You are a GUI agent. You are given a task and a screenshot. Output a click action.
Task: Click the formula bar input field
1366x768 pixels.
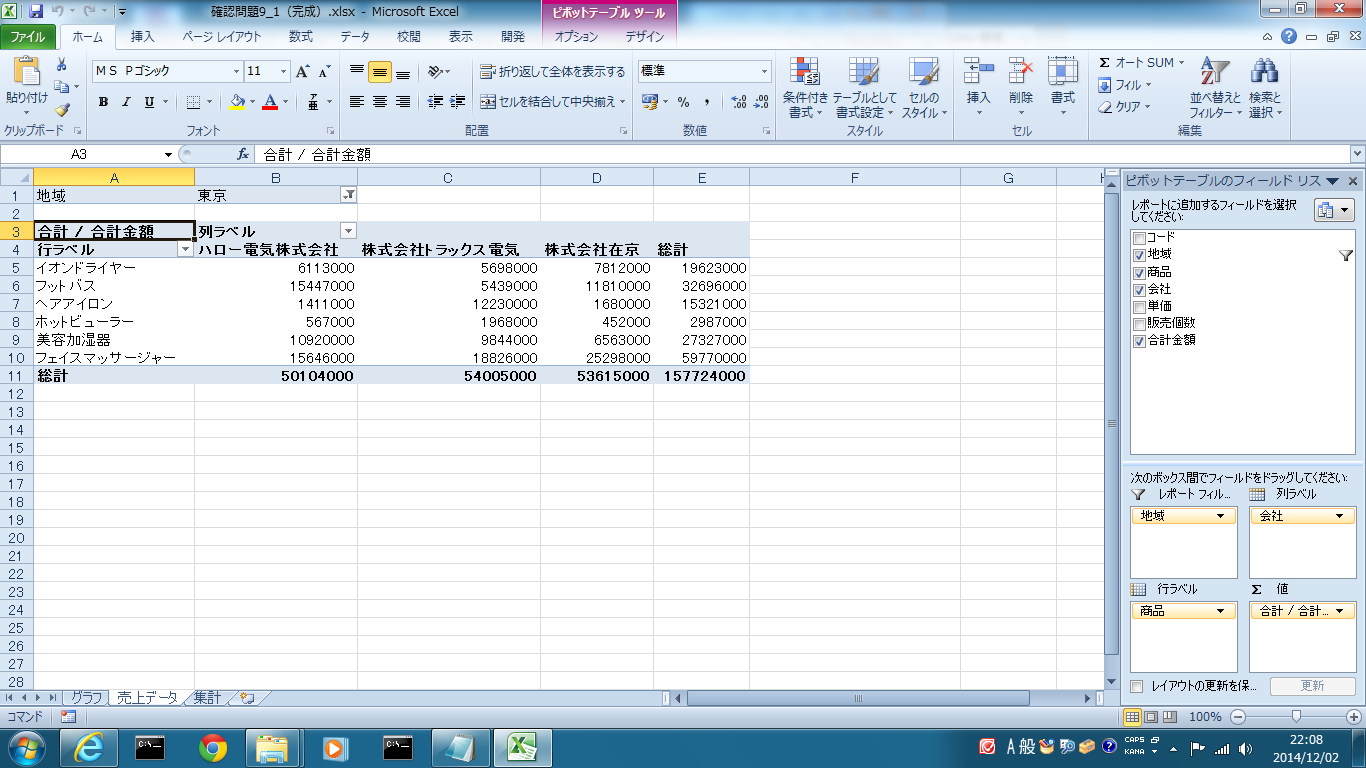click(x=803, y=155)
